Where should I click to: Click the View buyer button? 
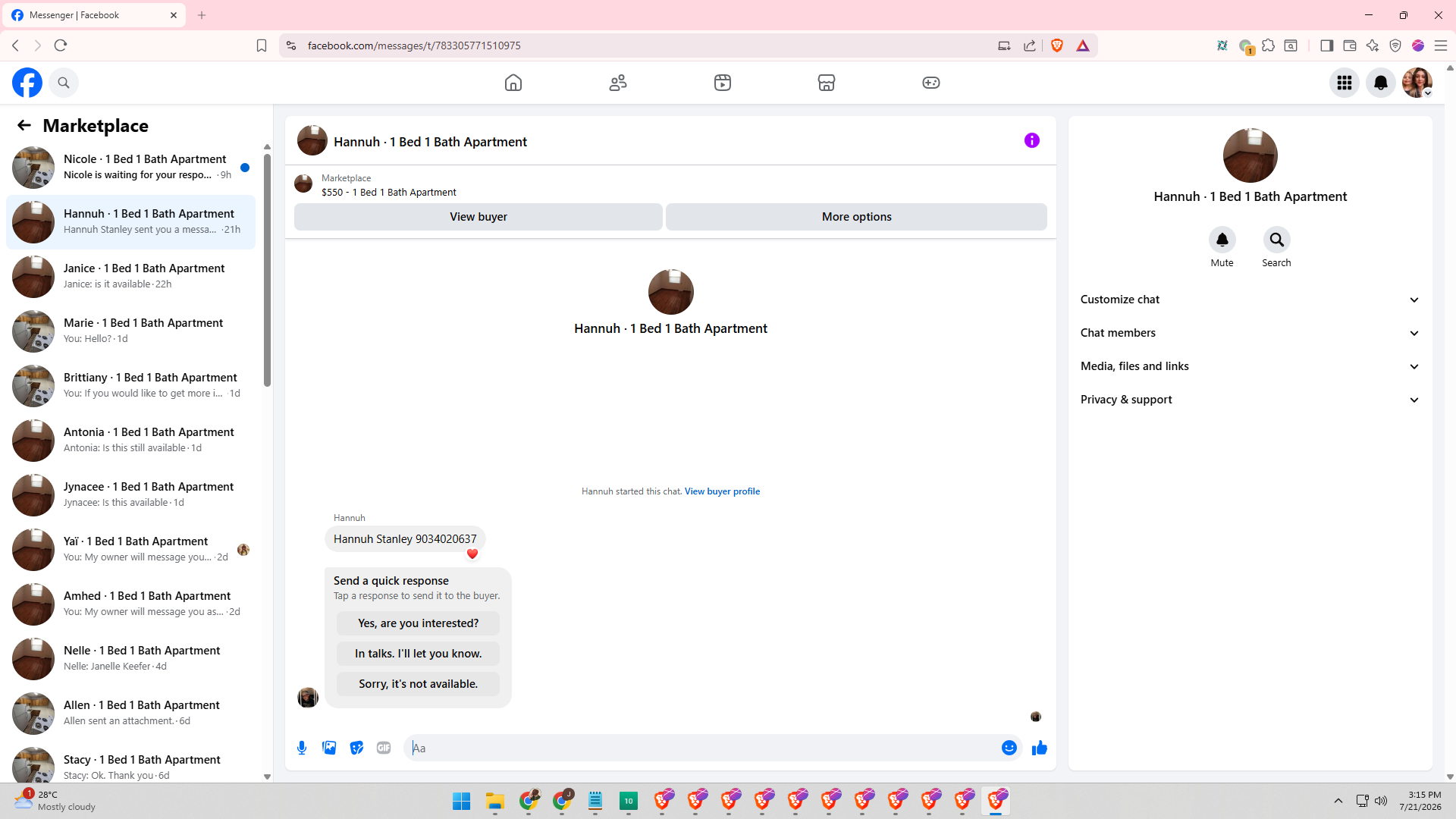click(x=479, y=217)
